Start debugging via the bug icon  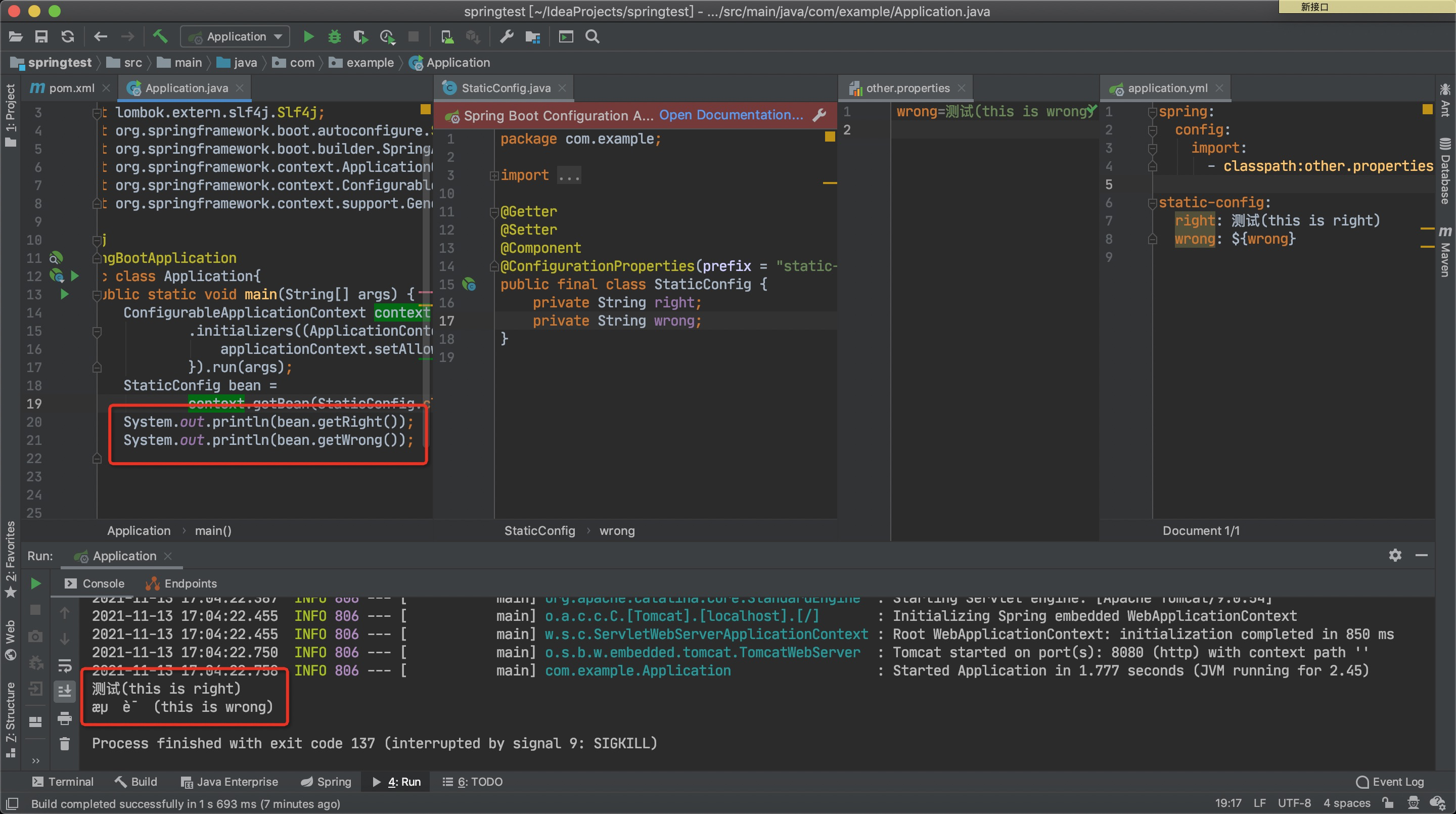[334, 36]
